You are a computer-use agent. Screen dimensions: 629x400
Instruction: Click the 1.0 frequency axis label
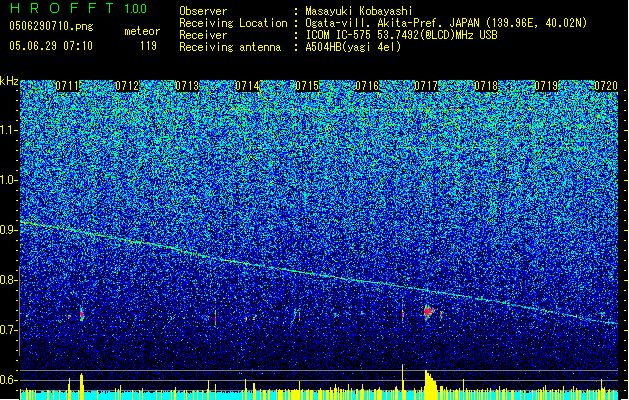coord(8,180)
